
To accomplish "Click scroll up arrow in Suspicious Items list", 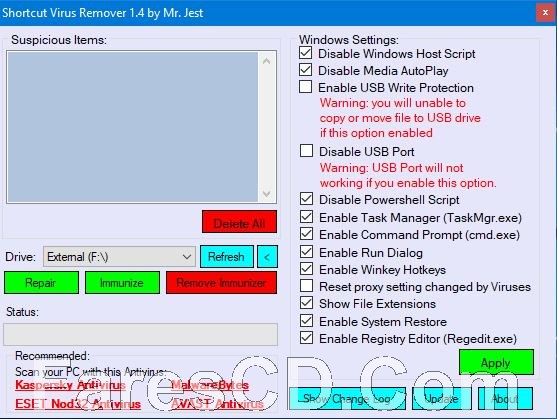I will 266,61.
